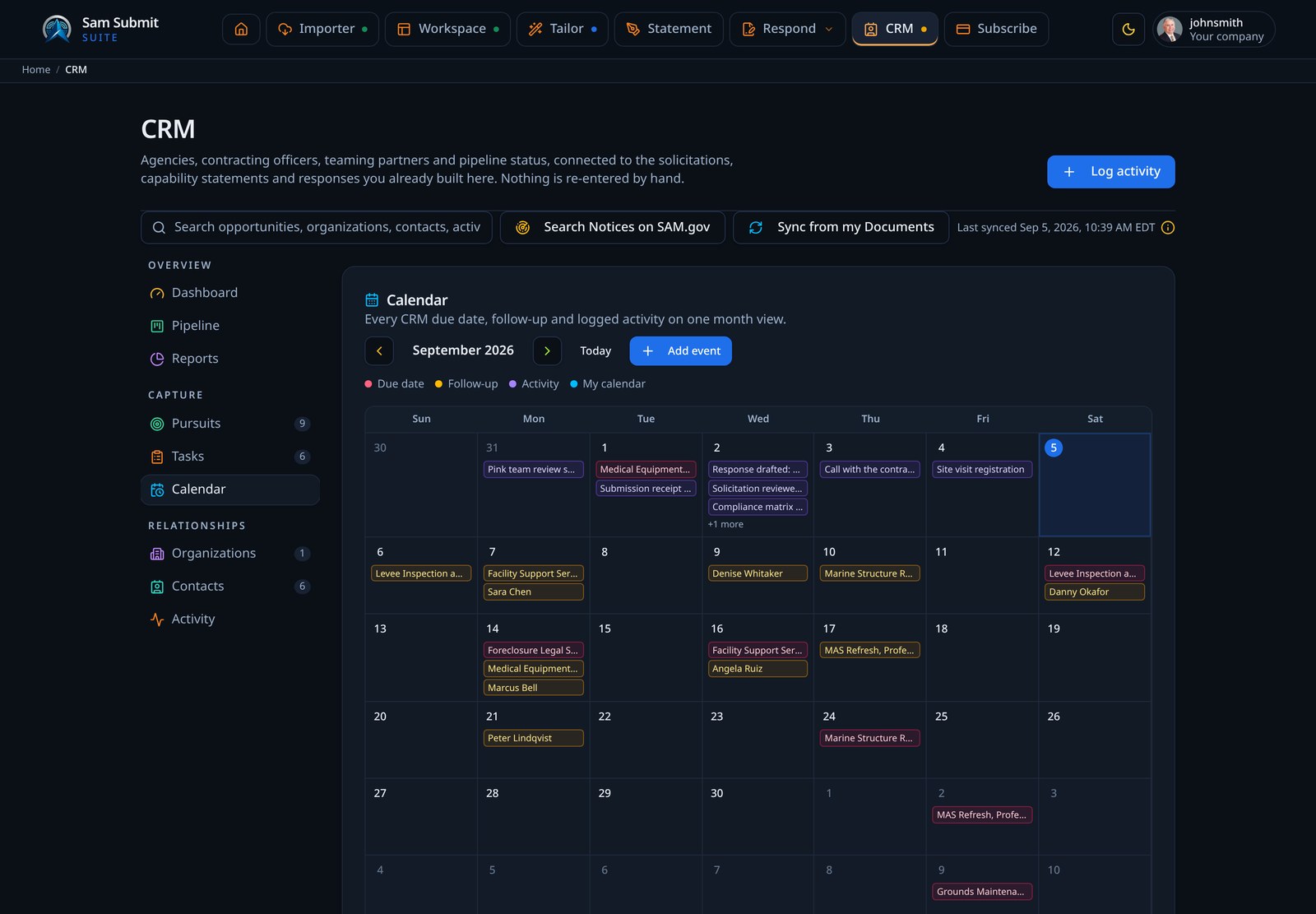Screen dimensions: 1316x914
Task: Go to previous month arrow
Action: [x=379, y=351]
